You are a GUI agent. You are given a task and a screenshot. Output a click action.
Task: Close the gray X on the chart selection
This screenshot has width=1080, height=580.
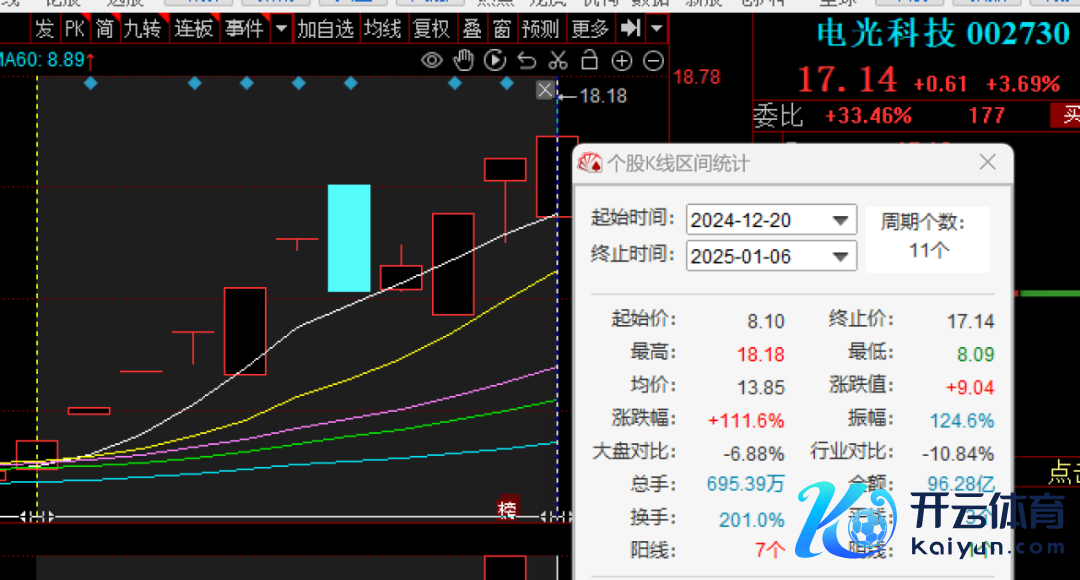click(x=544, y=91)
